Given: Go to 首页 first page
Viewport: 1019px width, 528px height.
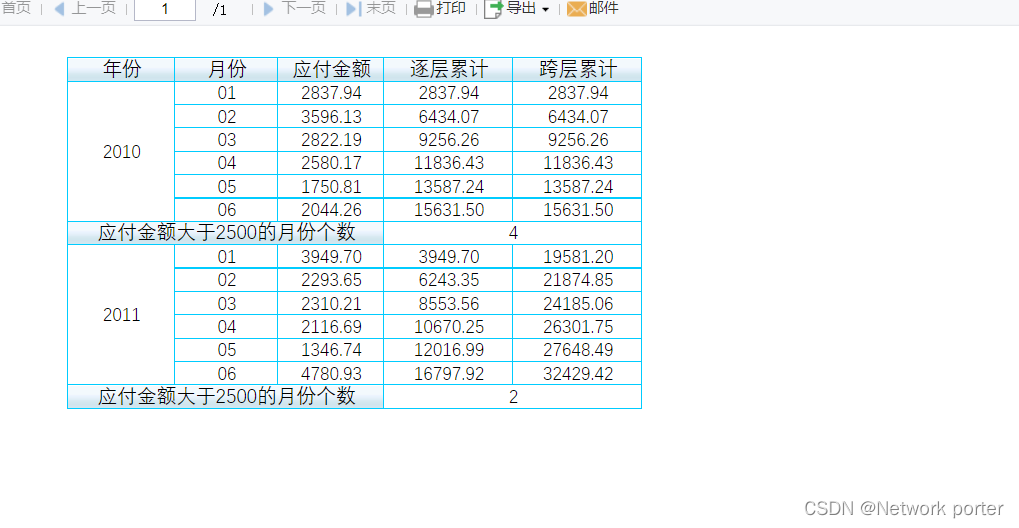Looking at the screenshot, I should (16, 8).
